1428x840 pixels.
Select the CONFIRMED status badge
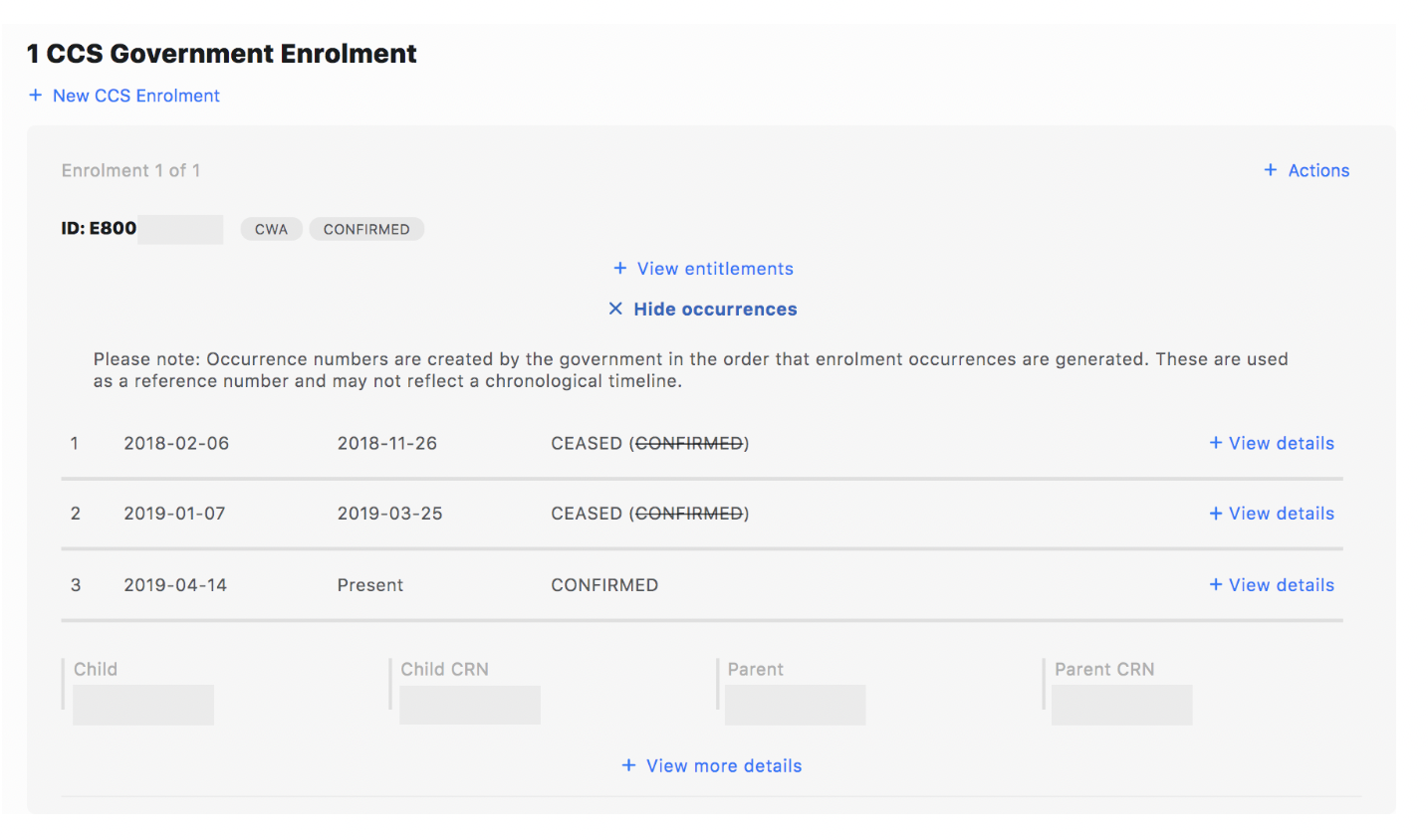pos(366,229)
